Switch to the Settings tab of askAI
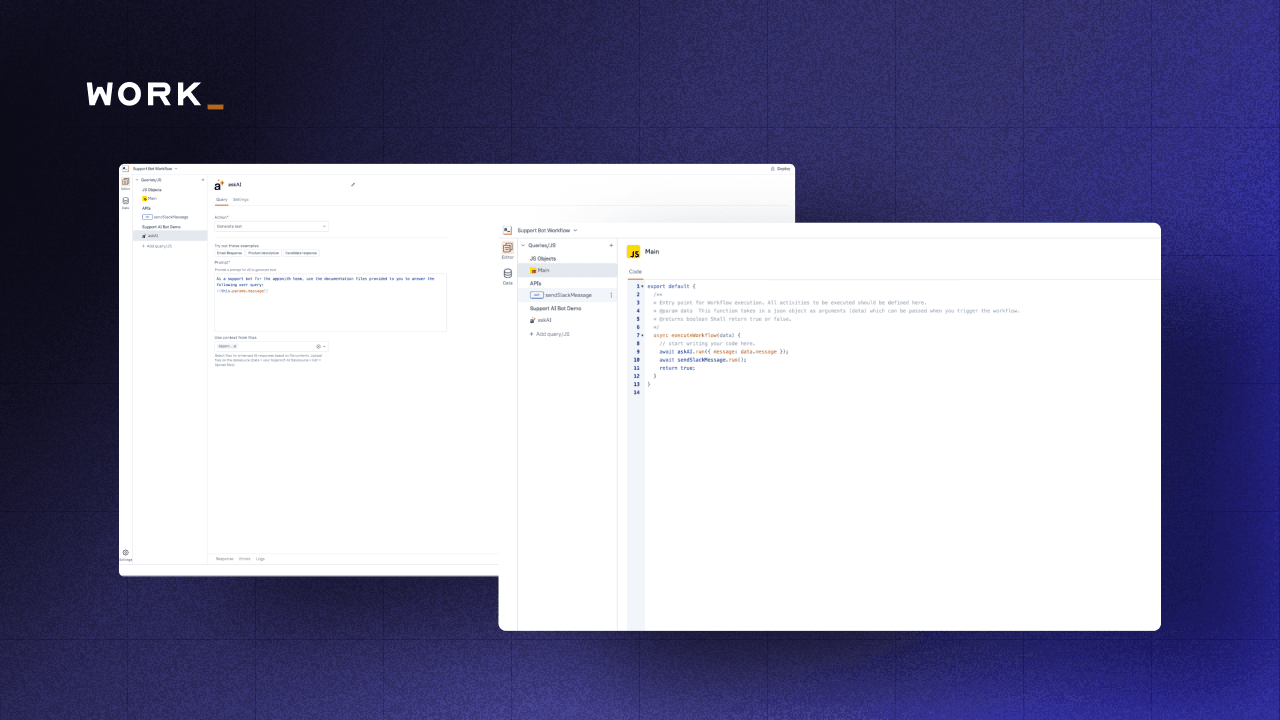Viewport: 1280px width, 720px height. click(241, 200)
